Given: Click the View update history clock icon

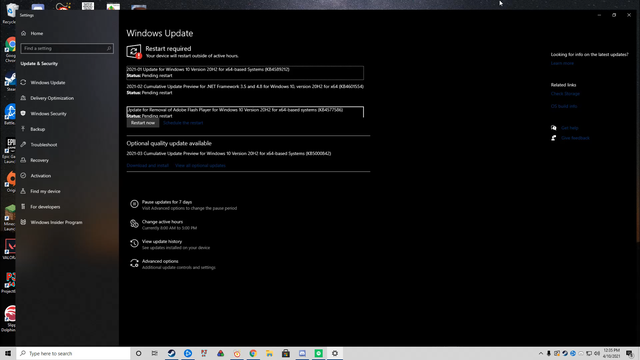Looking at the screenshot, I should 134,243.
